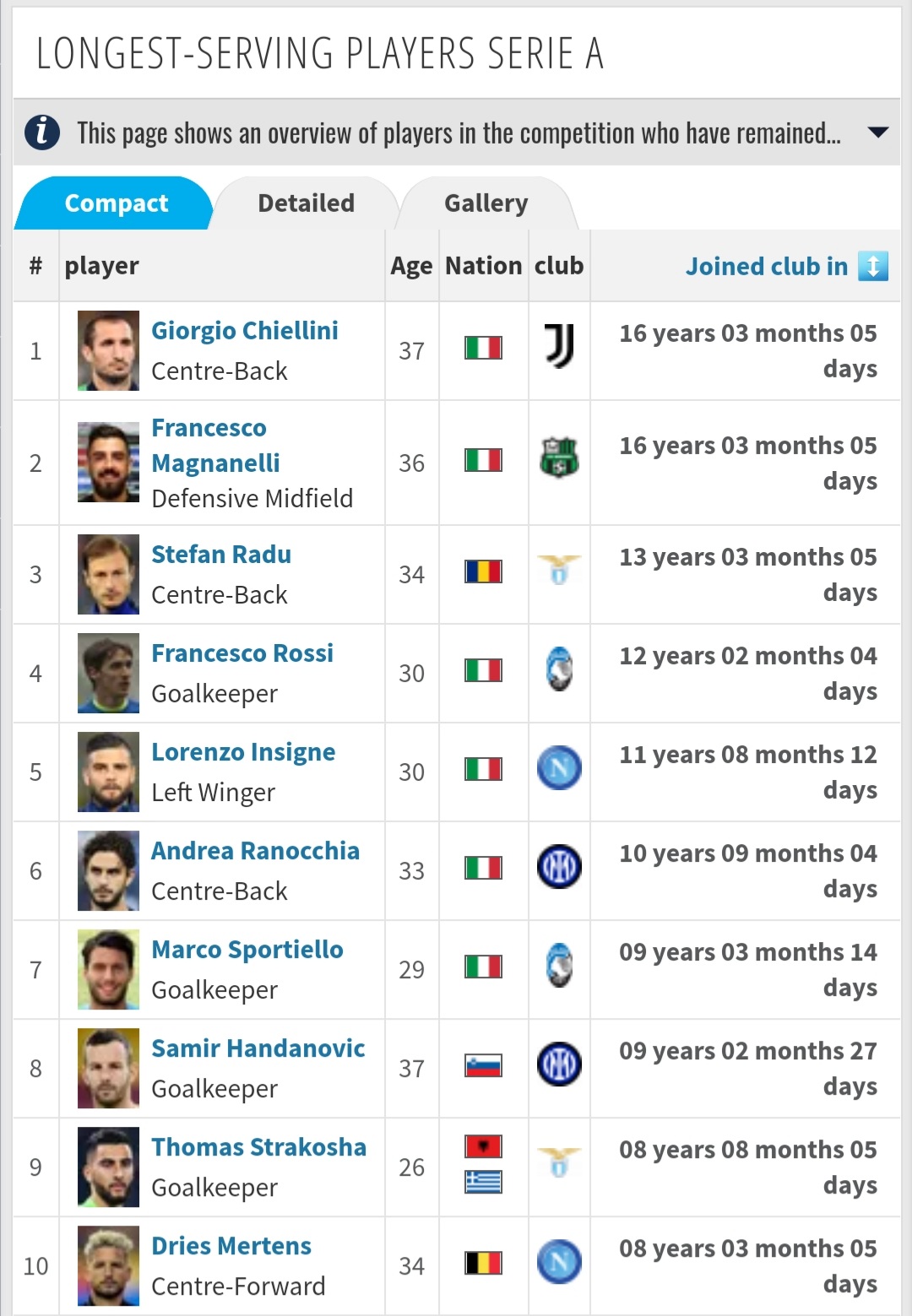Open the Gallery tab
This screenshot has height=1316, width=912.
click(486, 203)
